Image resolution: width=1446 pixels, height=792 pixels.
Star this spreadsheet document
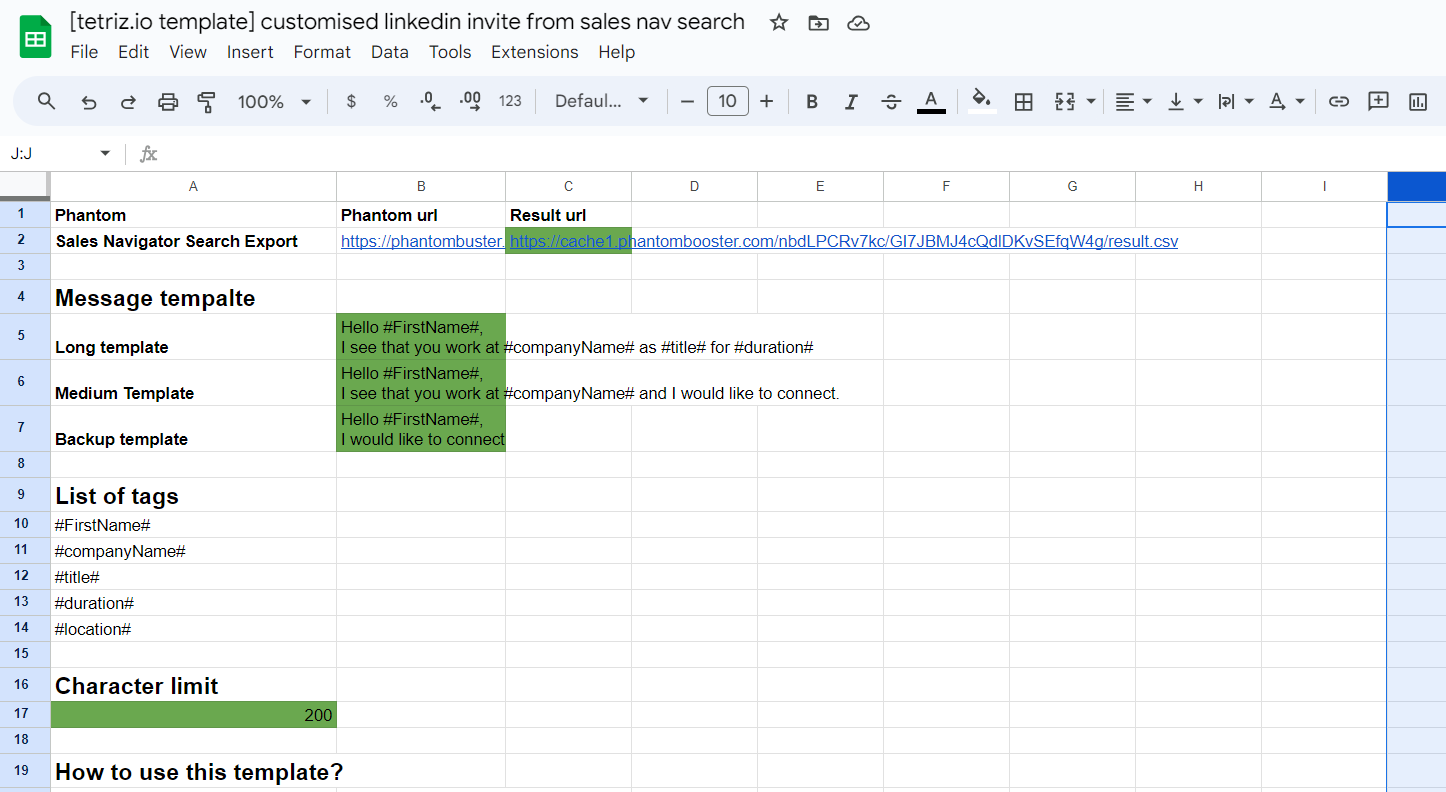(x=779, y=22)
